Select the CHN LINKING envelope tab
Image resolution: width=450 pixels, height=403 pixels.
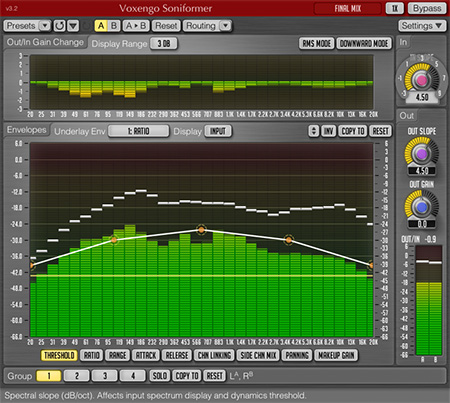coord(214,355)
